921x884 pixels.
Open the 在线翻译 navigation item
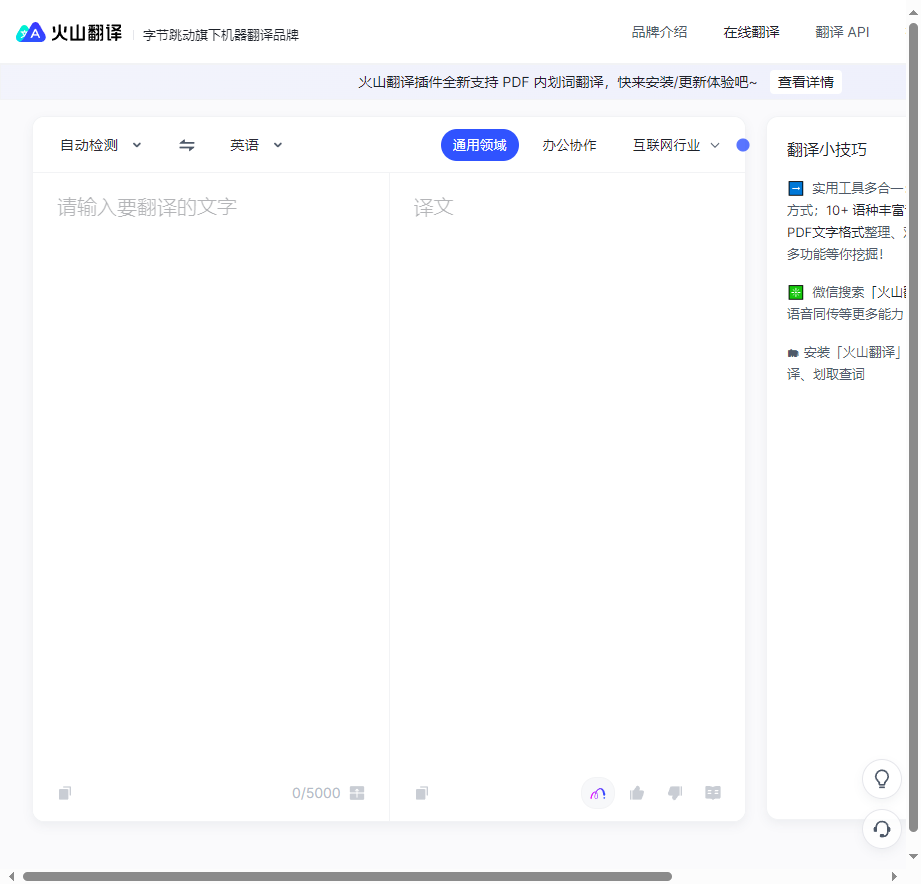751,32
